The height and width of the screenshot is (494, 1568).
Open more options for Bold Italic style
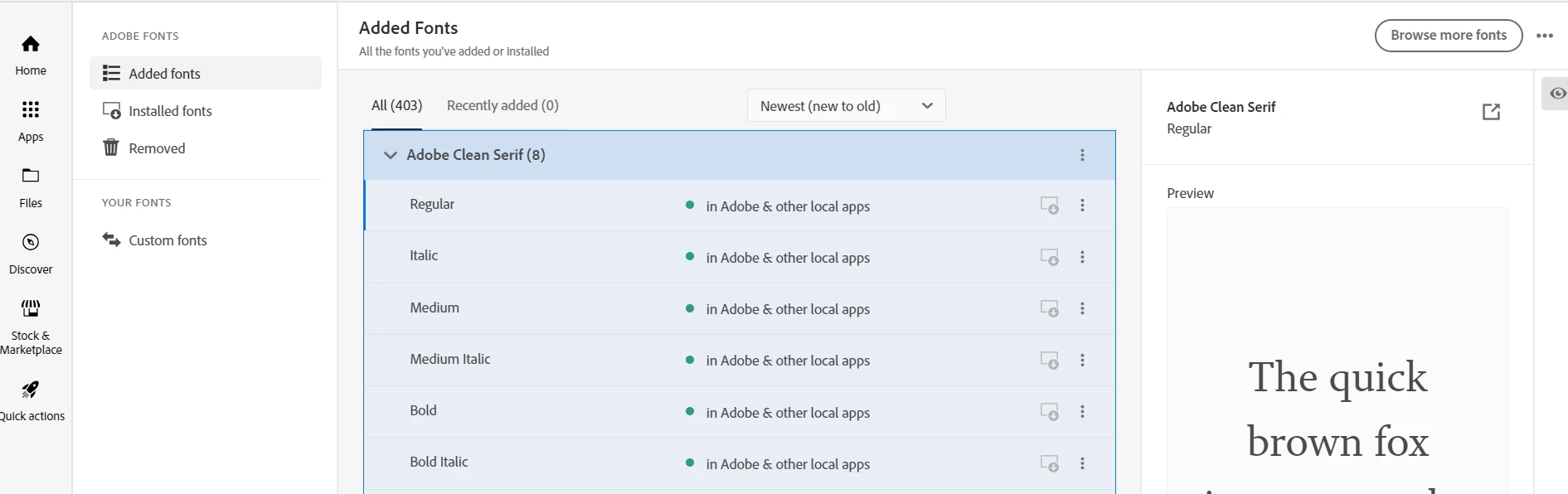point(1082,463)
